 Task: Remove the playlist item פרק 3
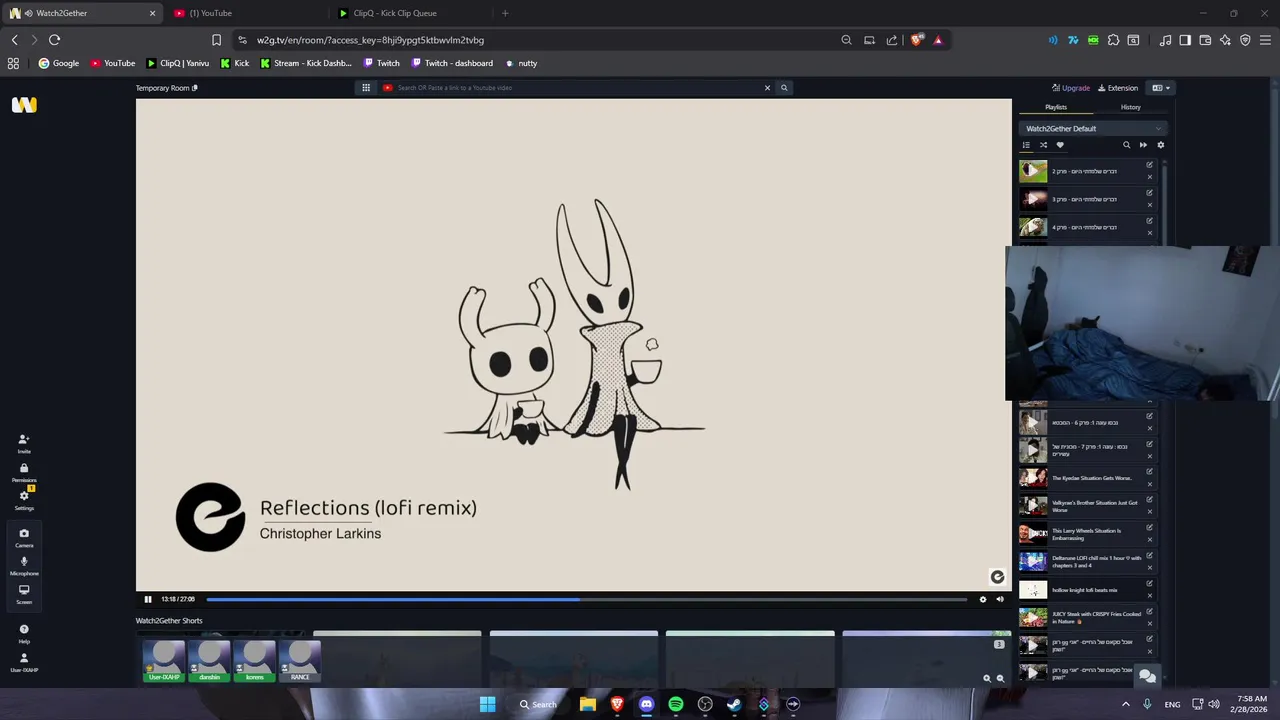click(x=1149, y=205)
